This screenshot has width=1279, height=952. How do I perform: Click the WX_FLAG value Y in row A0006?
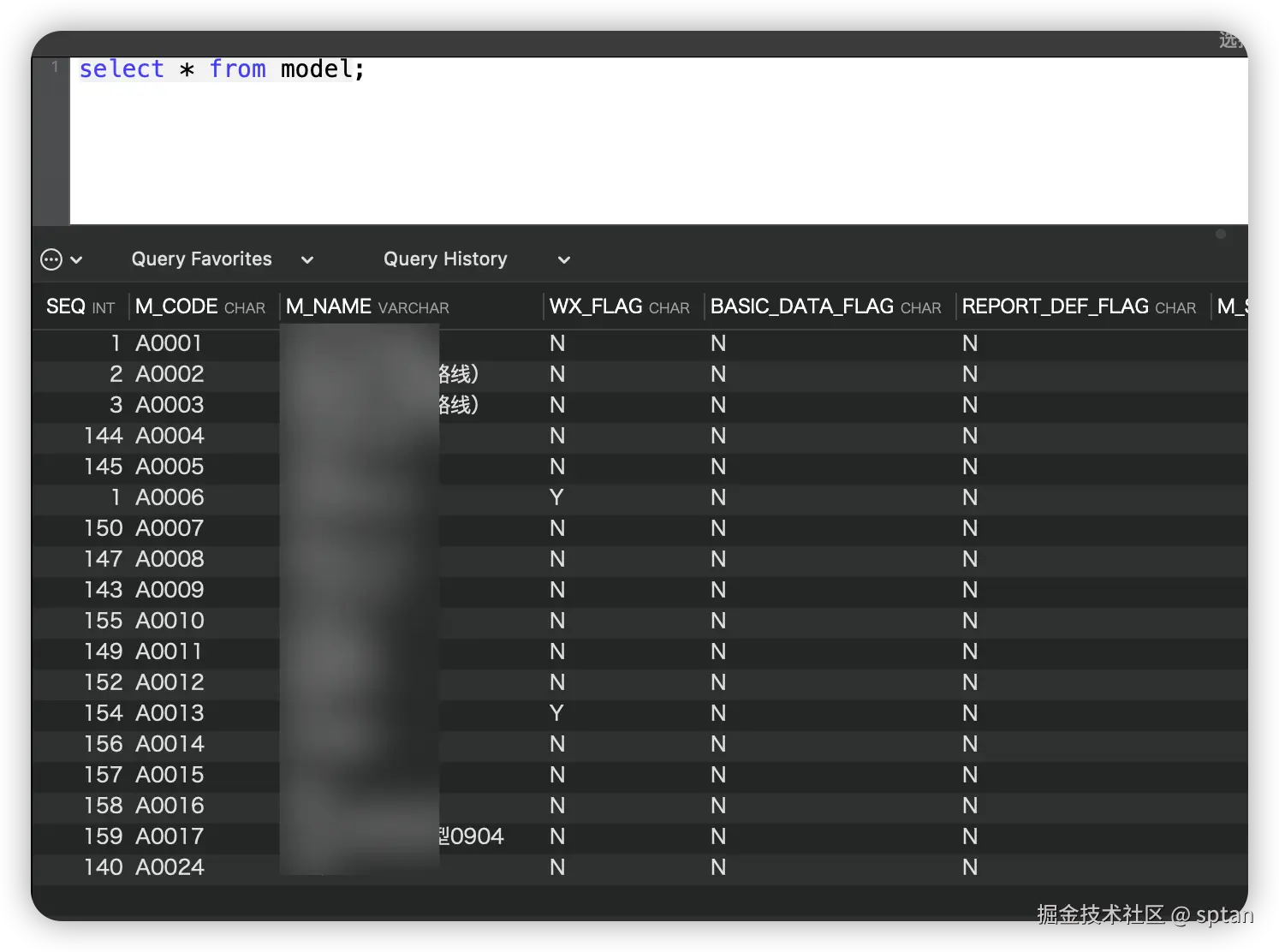point(556,497)
